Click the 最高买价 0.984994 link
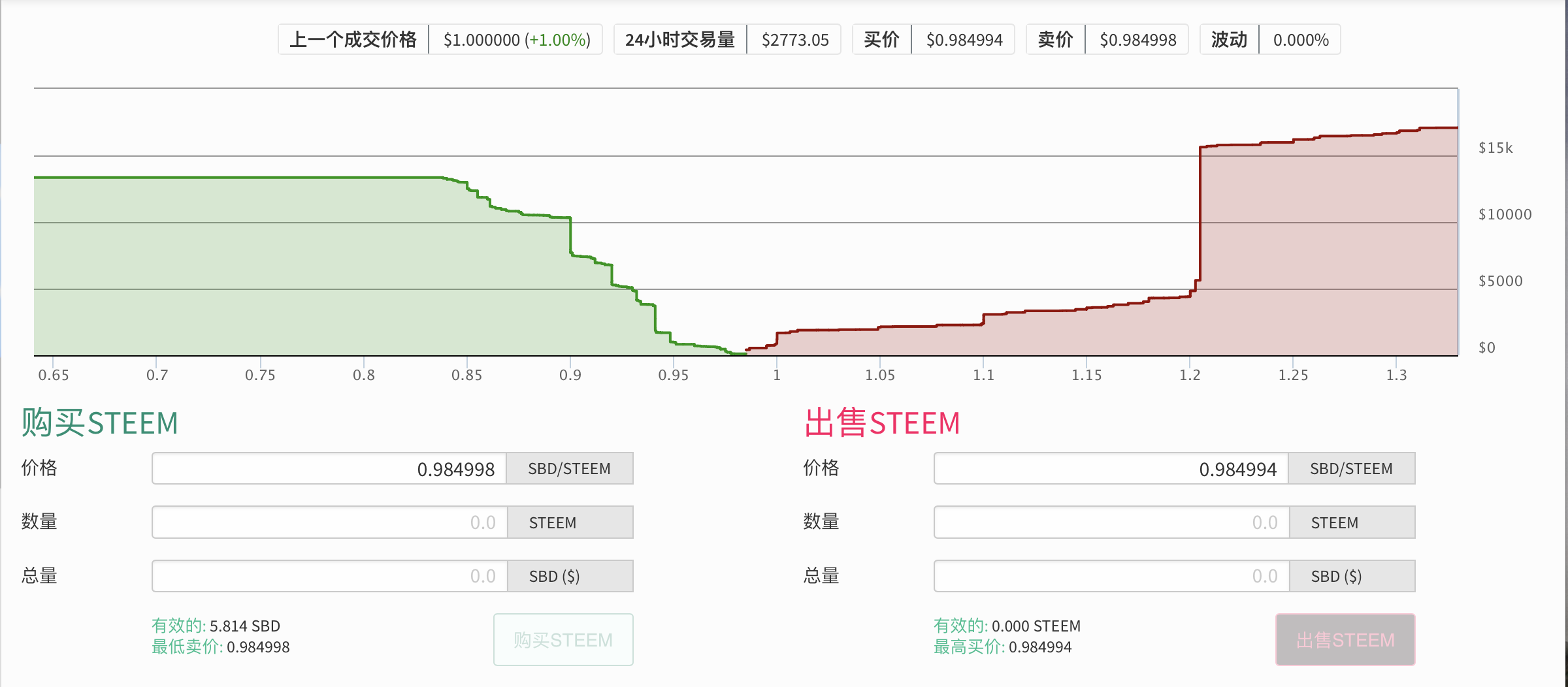This screenshot has width=1568, height=687. pos(1002,647)
